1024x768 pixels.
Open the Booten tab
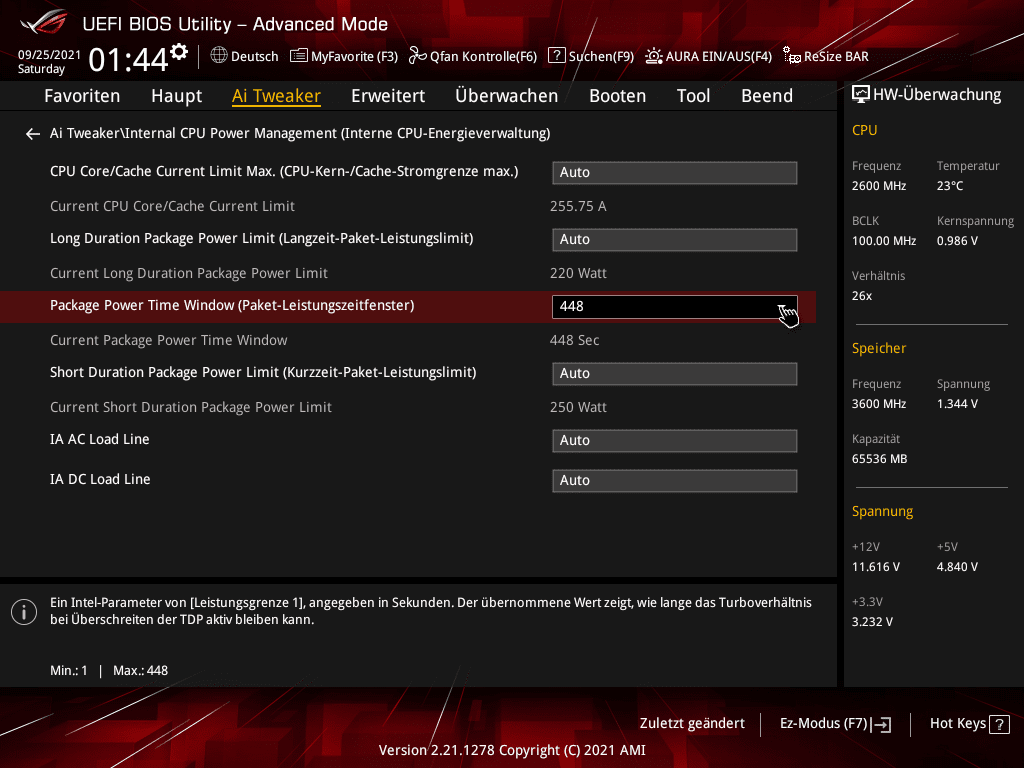point(617,96)
